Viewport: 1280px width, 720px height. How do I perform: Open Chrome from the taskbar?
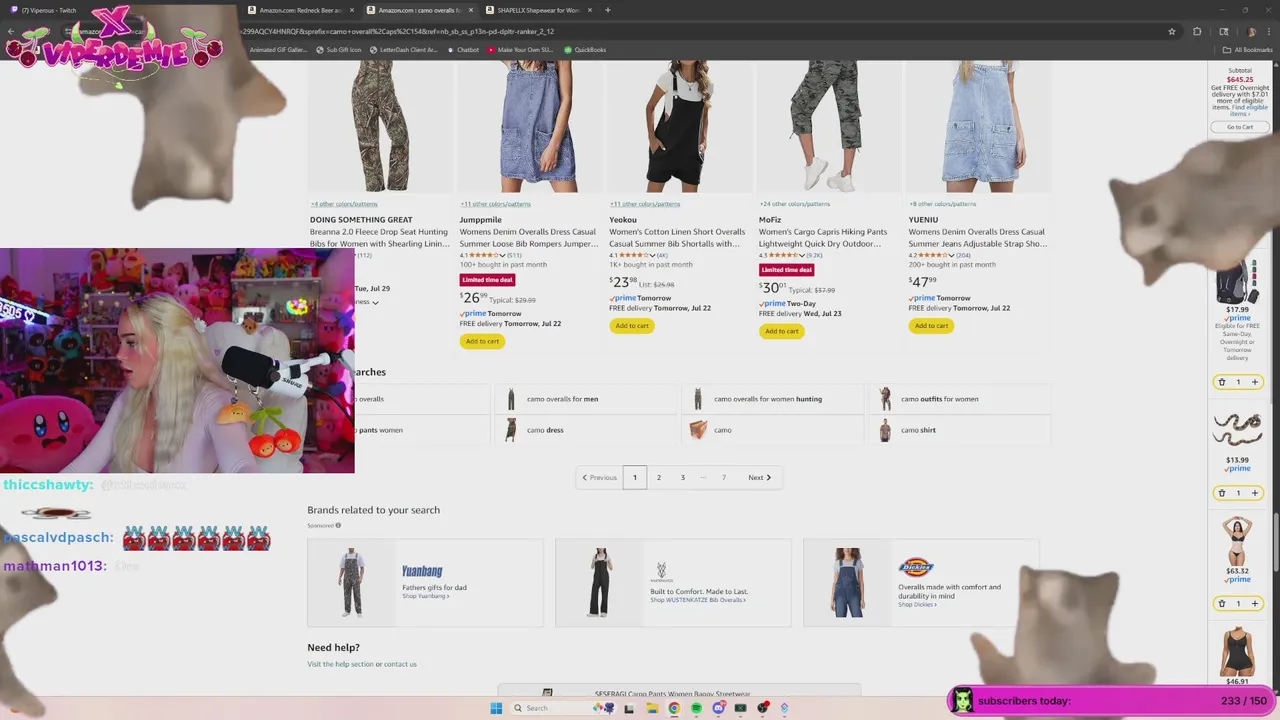(674, 708)
